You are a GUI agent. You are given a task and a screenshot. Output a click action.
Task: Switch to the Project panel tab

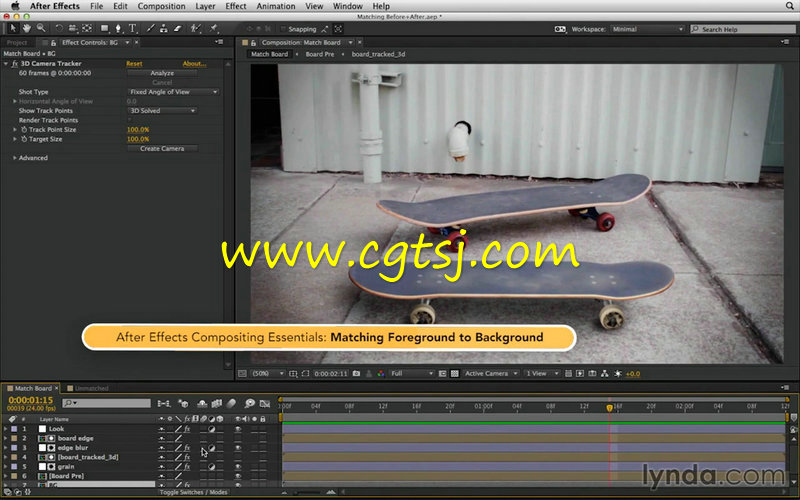tap(17, 42)
